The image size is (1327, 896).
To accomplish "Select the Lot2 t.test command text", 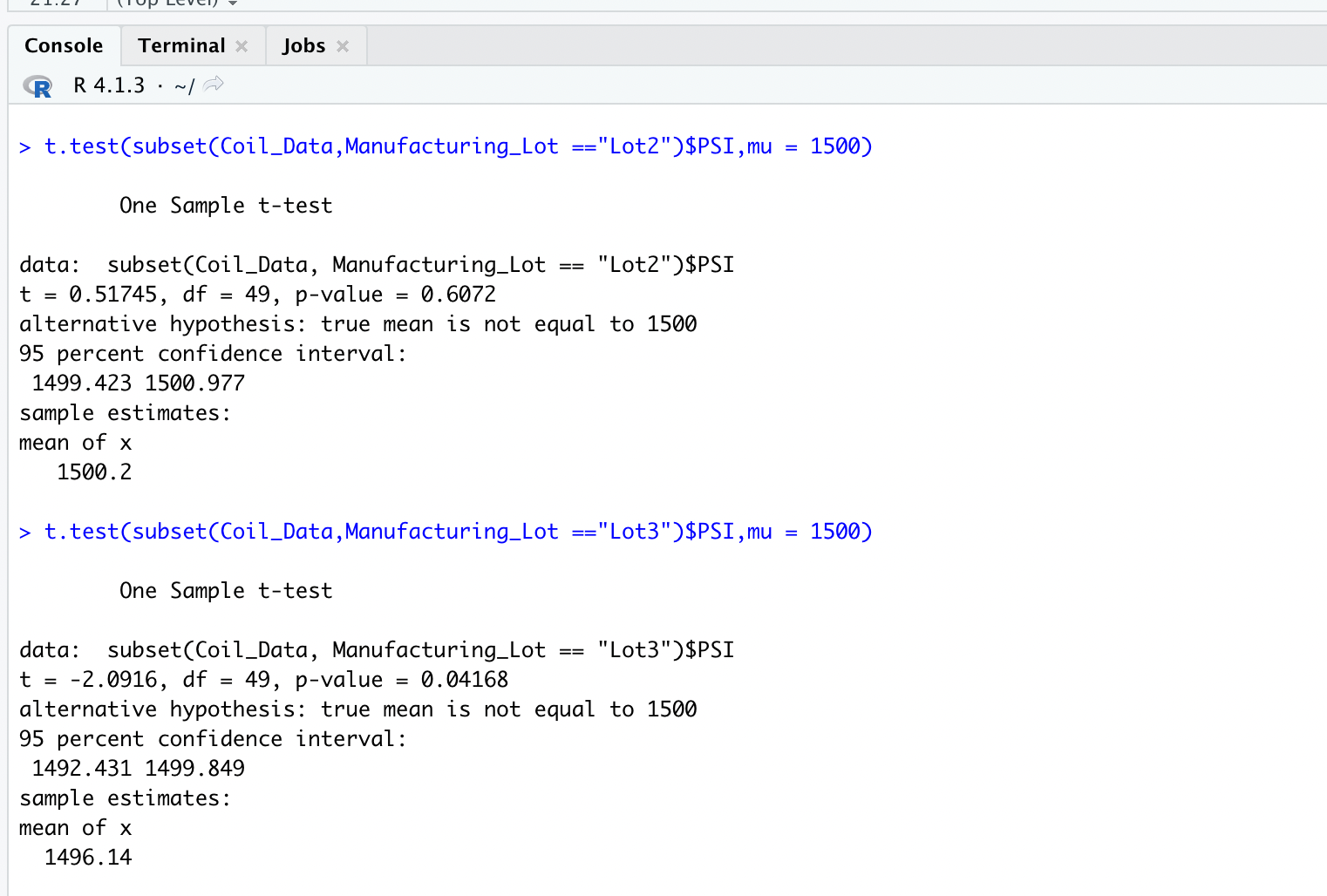I will [445, 146].
